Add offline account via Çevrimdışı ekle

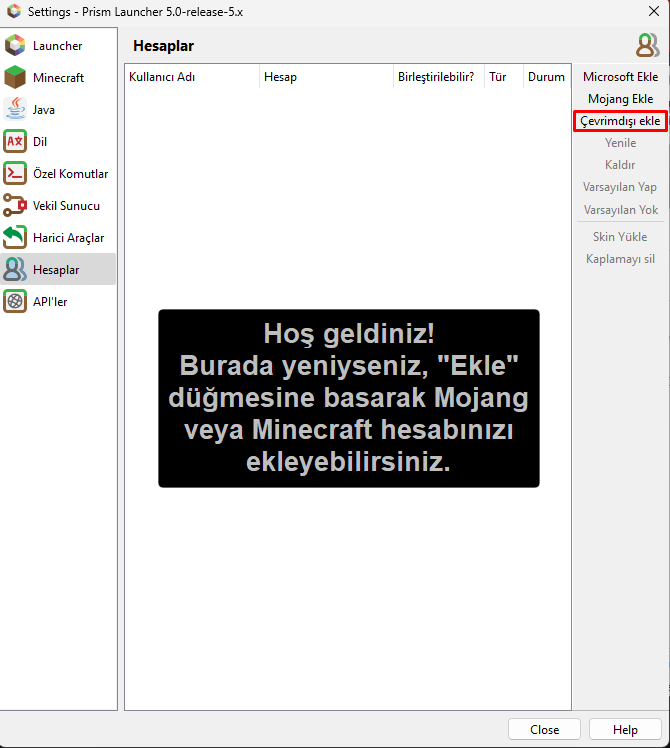click(x=620, y=121)
